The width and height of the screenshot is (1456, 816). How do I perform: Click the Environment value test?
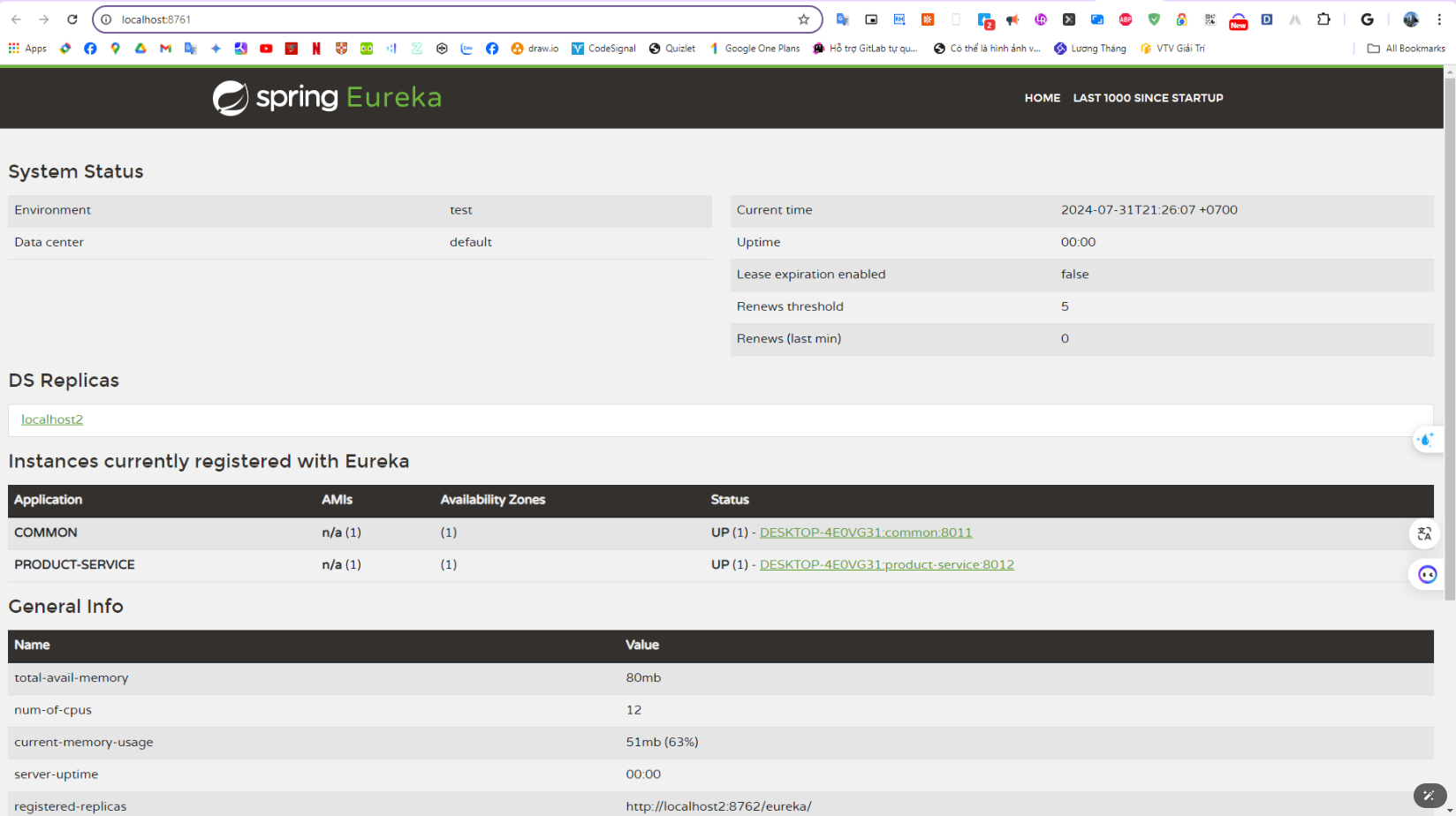point(461,210)
